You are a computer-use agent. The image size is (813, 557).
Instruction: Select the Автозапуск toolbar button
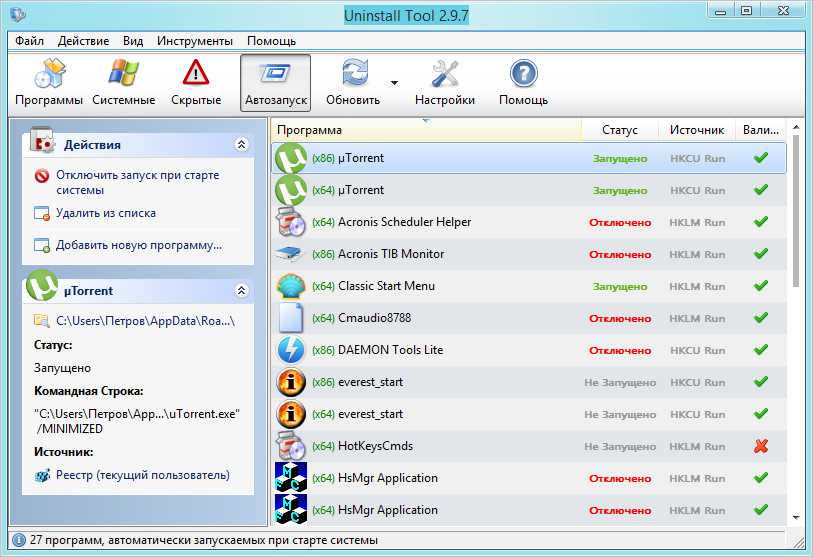coord(275,82)
